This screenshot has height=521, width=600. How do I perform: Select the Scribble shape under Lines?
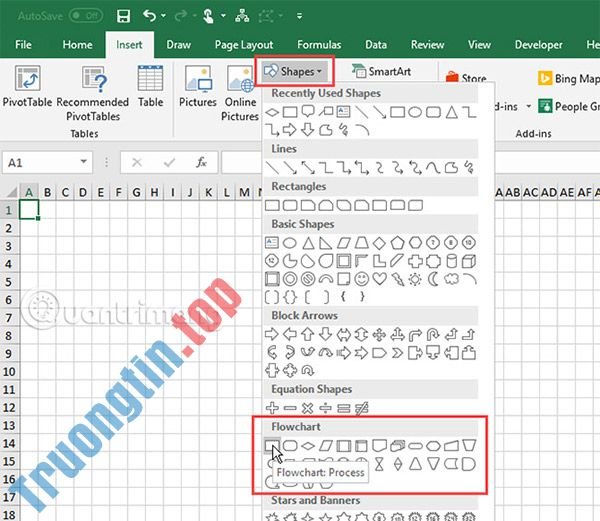pos(469,168)
